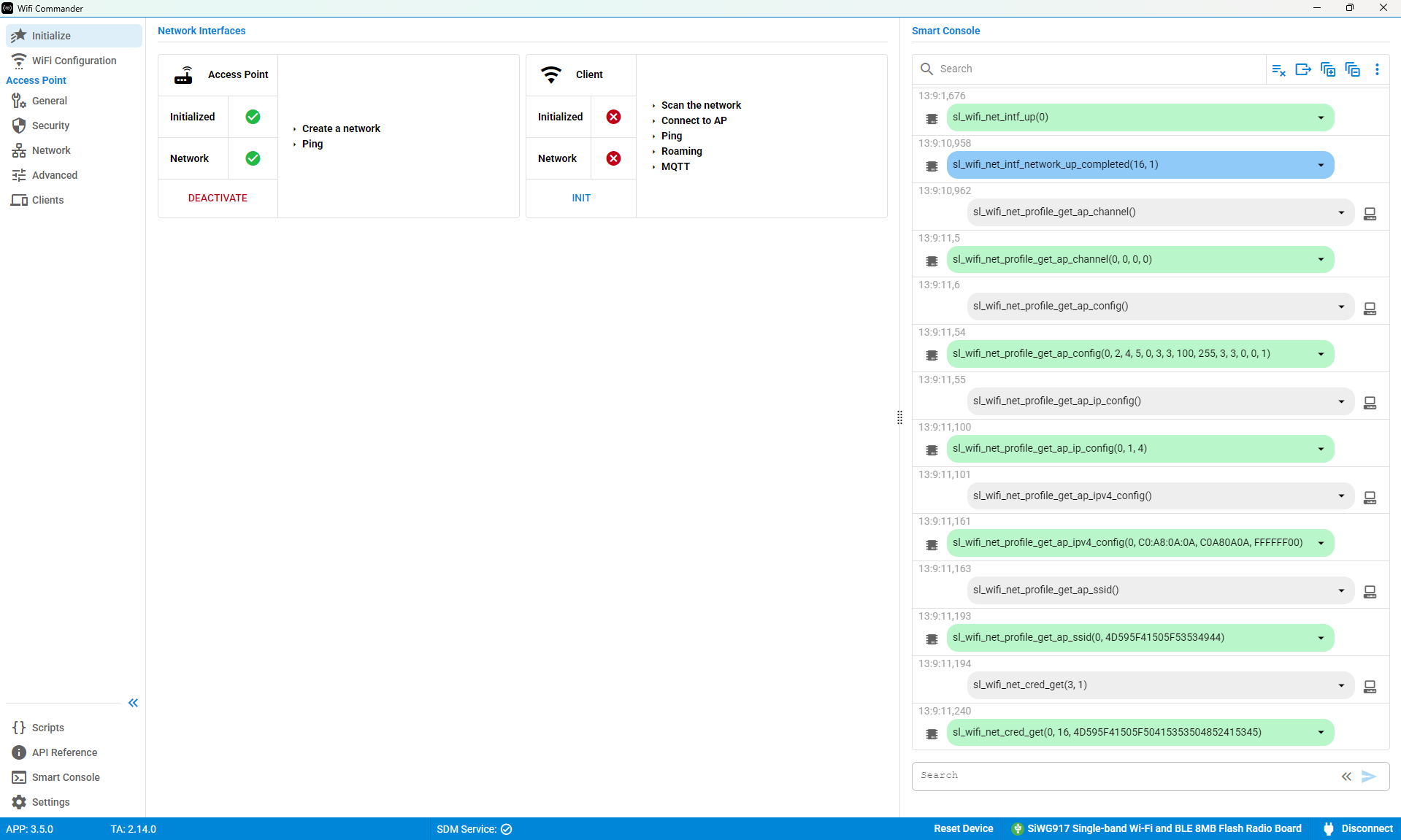Expand the get_ap_config response with numbers
The image size is (1401, 840).
1321,355
